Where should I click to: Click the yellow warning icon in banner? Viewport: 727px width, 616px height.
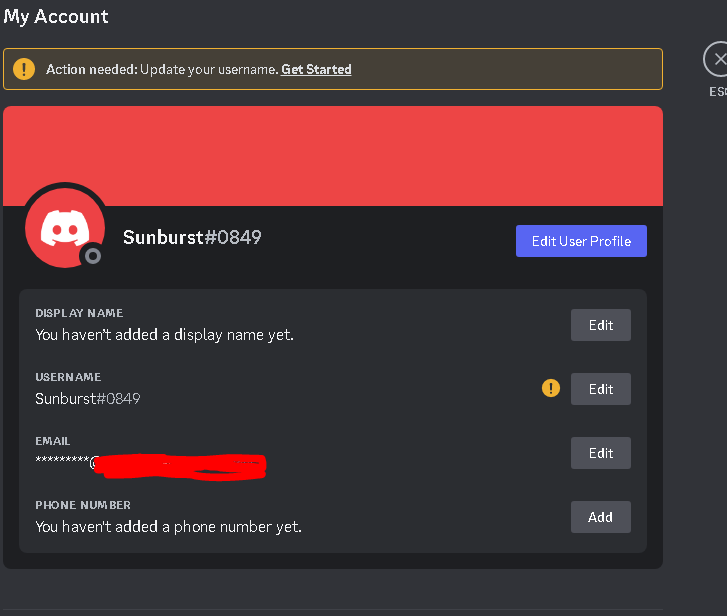point(24,69)
